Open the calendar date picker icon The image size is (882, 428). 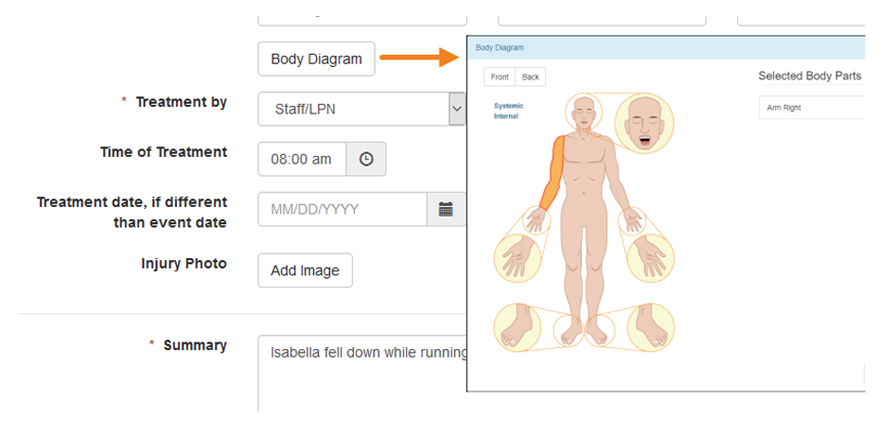446,209
